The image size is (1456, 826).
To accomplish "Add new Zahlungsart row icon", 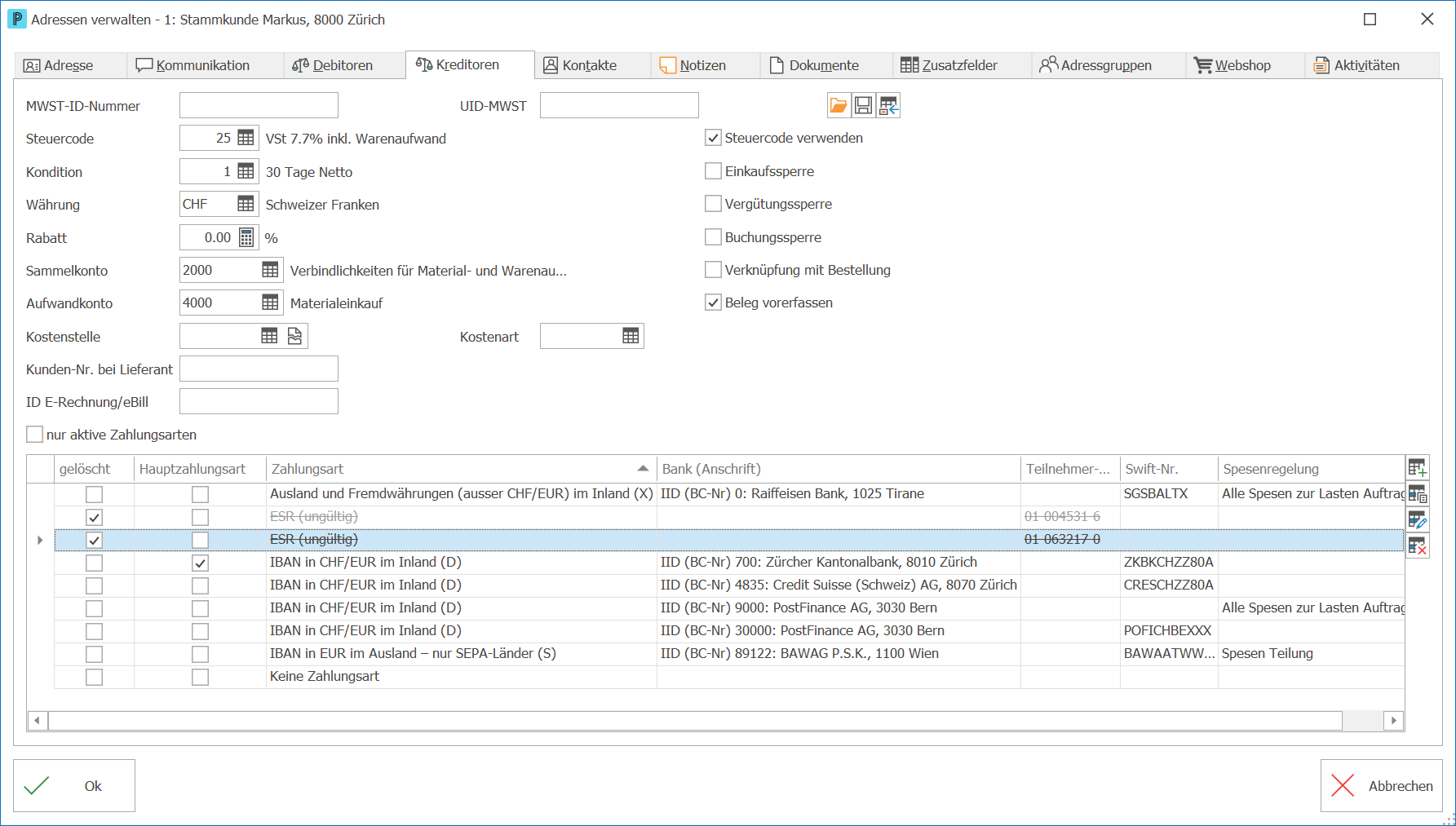I will [x=1418, y=468].
